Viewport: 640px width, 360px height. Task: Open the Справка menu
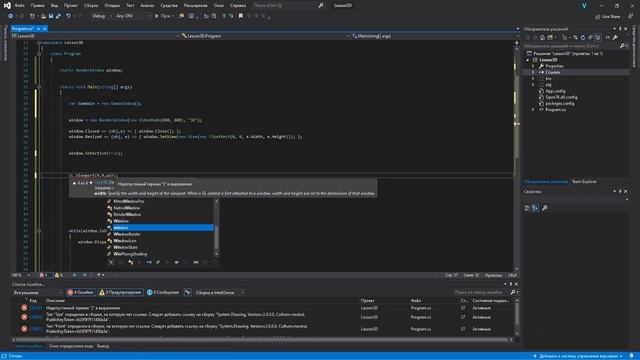pyautogui.click(x=238, y=6)
